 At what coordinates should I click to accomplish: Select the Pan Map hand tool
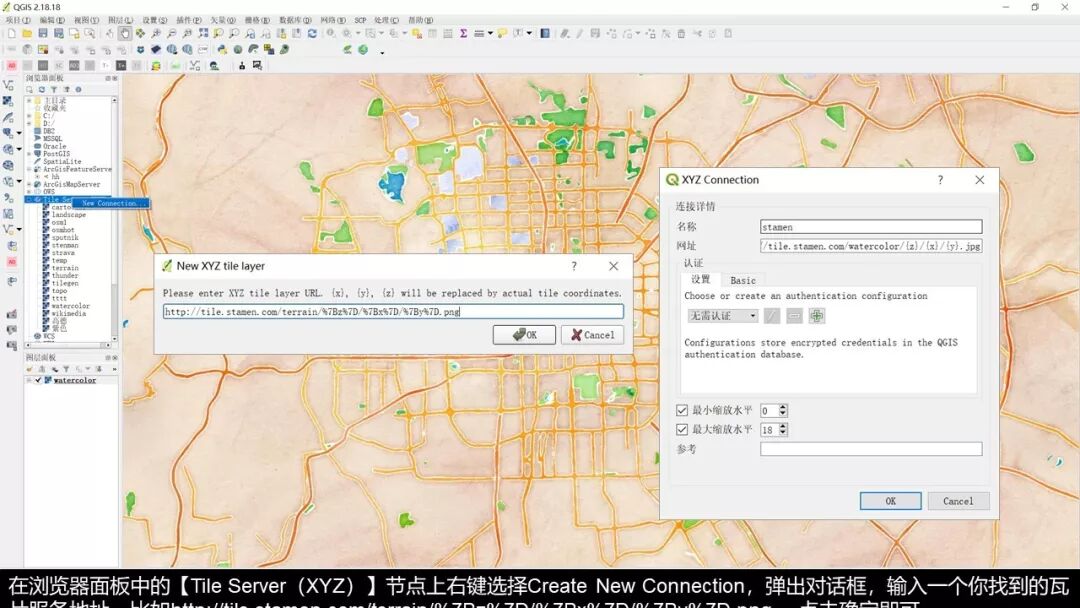(125, 33)
